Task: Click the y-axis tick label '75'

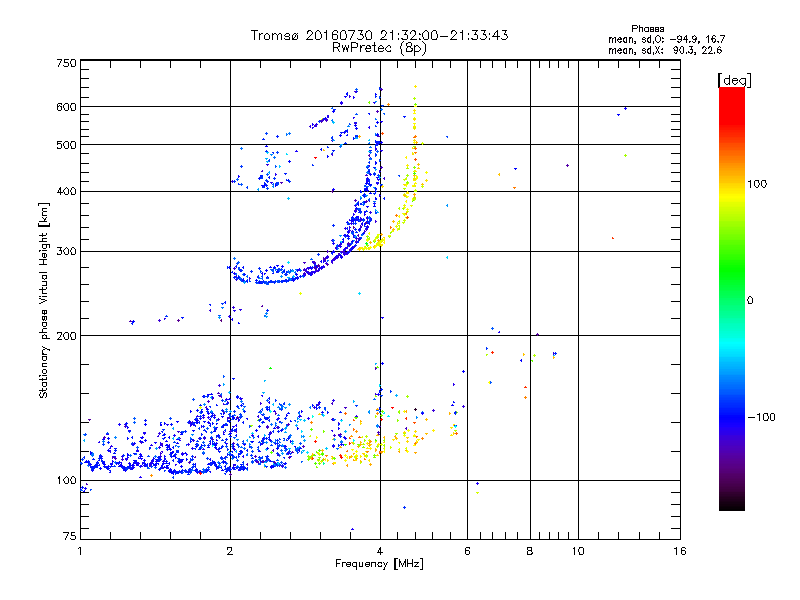Action: [x=70, y=536]
